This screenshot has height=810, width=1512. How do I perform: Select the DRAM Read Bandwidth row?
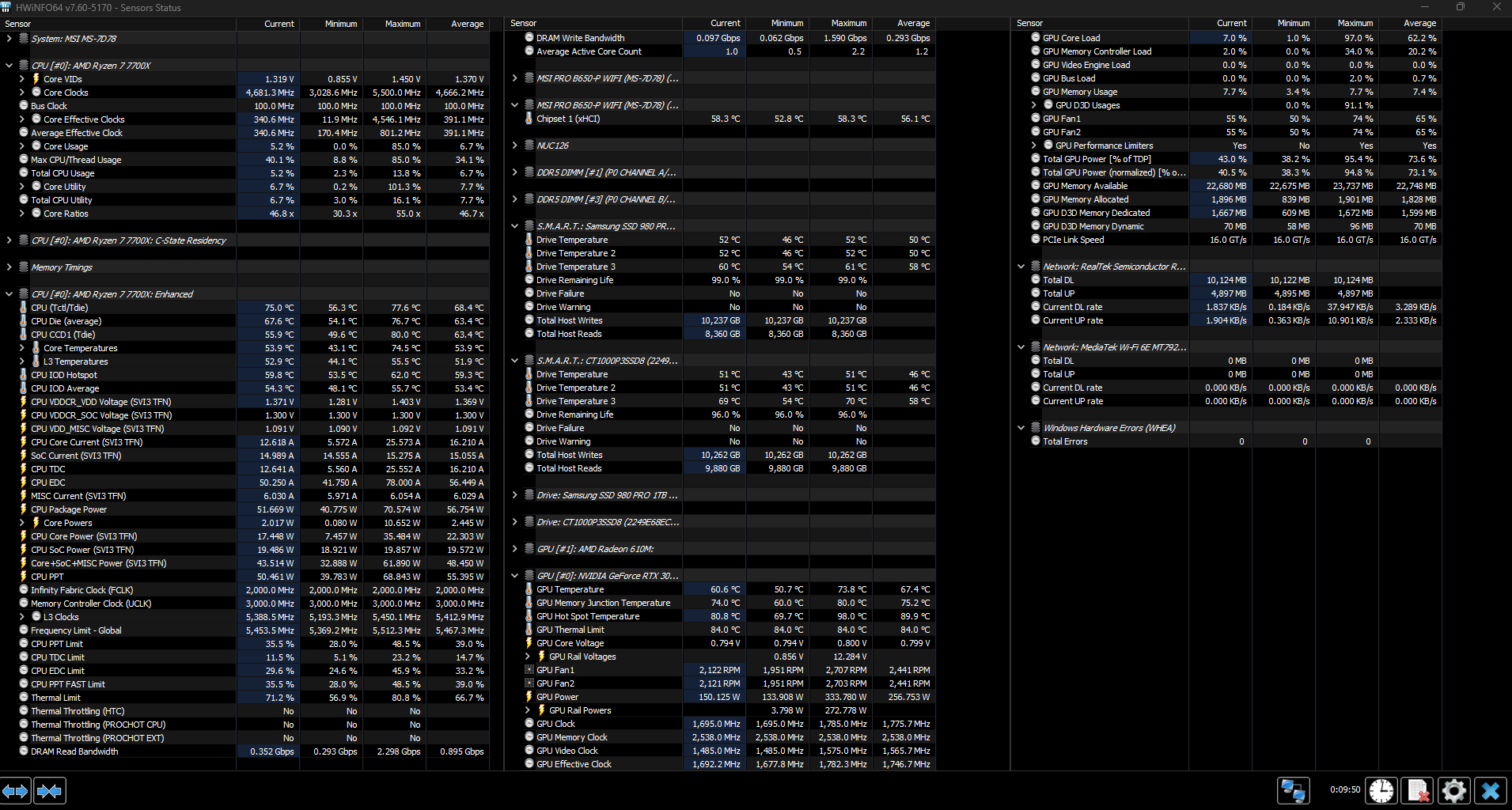244,751
